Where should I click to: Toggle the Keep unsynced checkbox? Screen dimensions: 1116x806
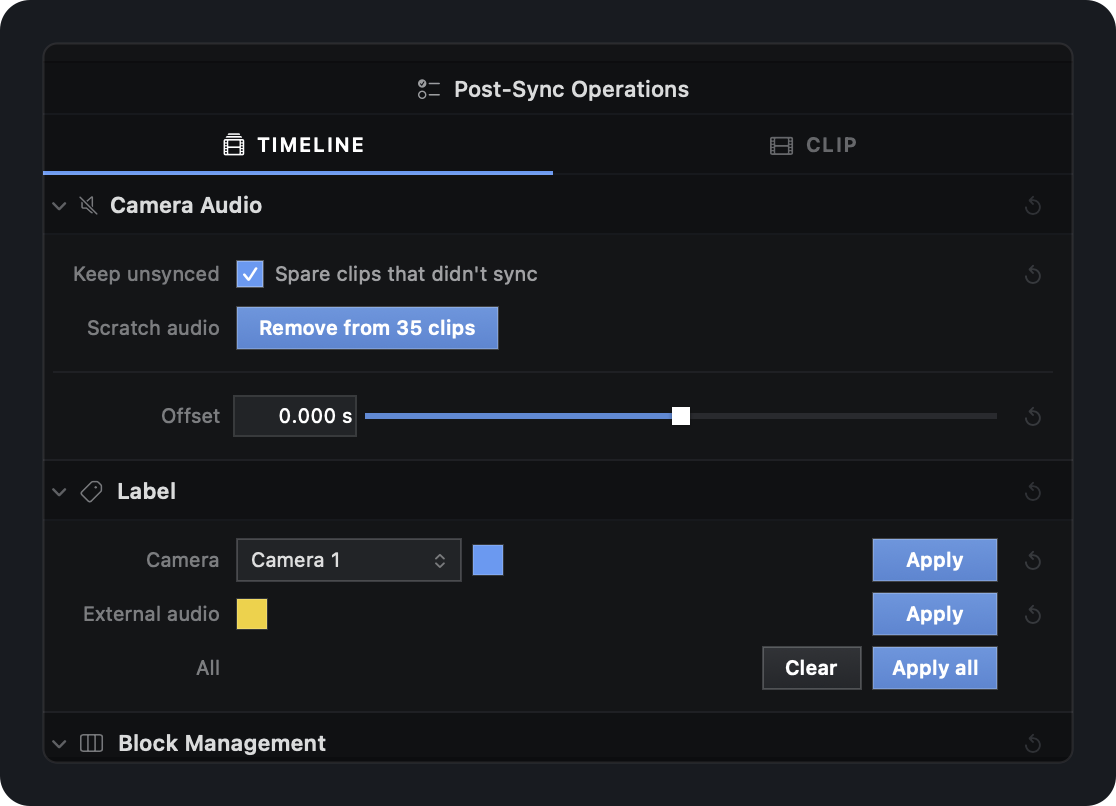(250, 274)
